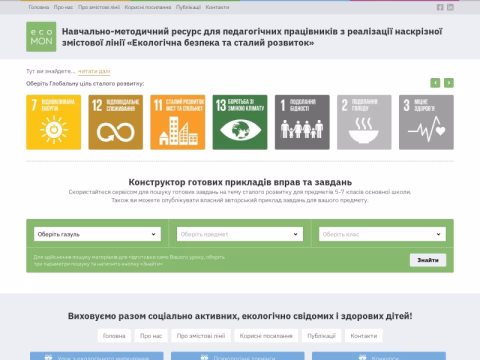The width and height of the screenshot is (480, 360).
Task: Open the Facebook social icon in the header
Action: click(x=440, y=7)
